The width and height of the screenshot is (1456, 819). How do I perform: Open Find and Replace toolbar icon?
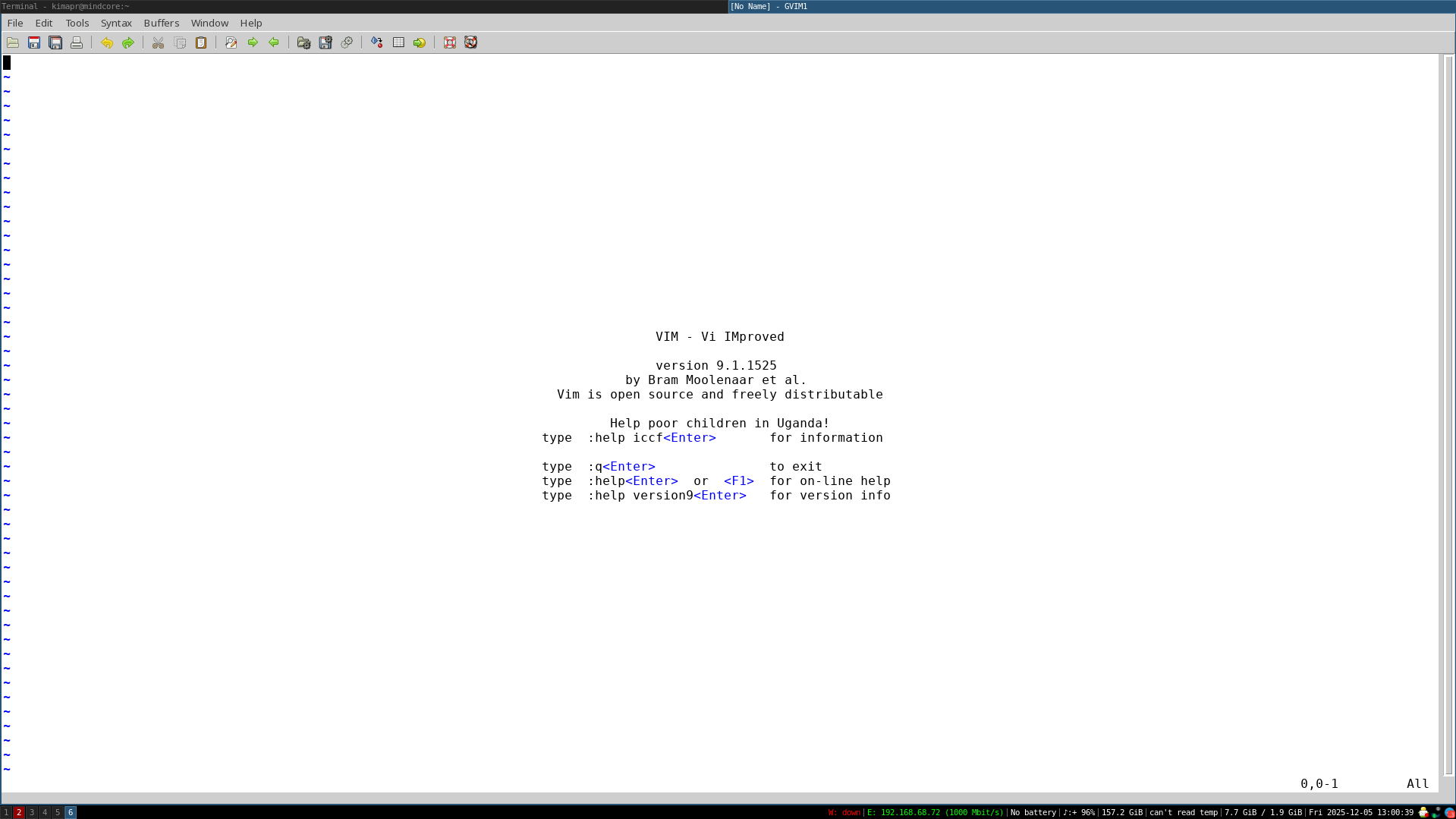(231, 43)
